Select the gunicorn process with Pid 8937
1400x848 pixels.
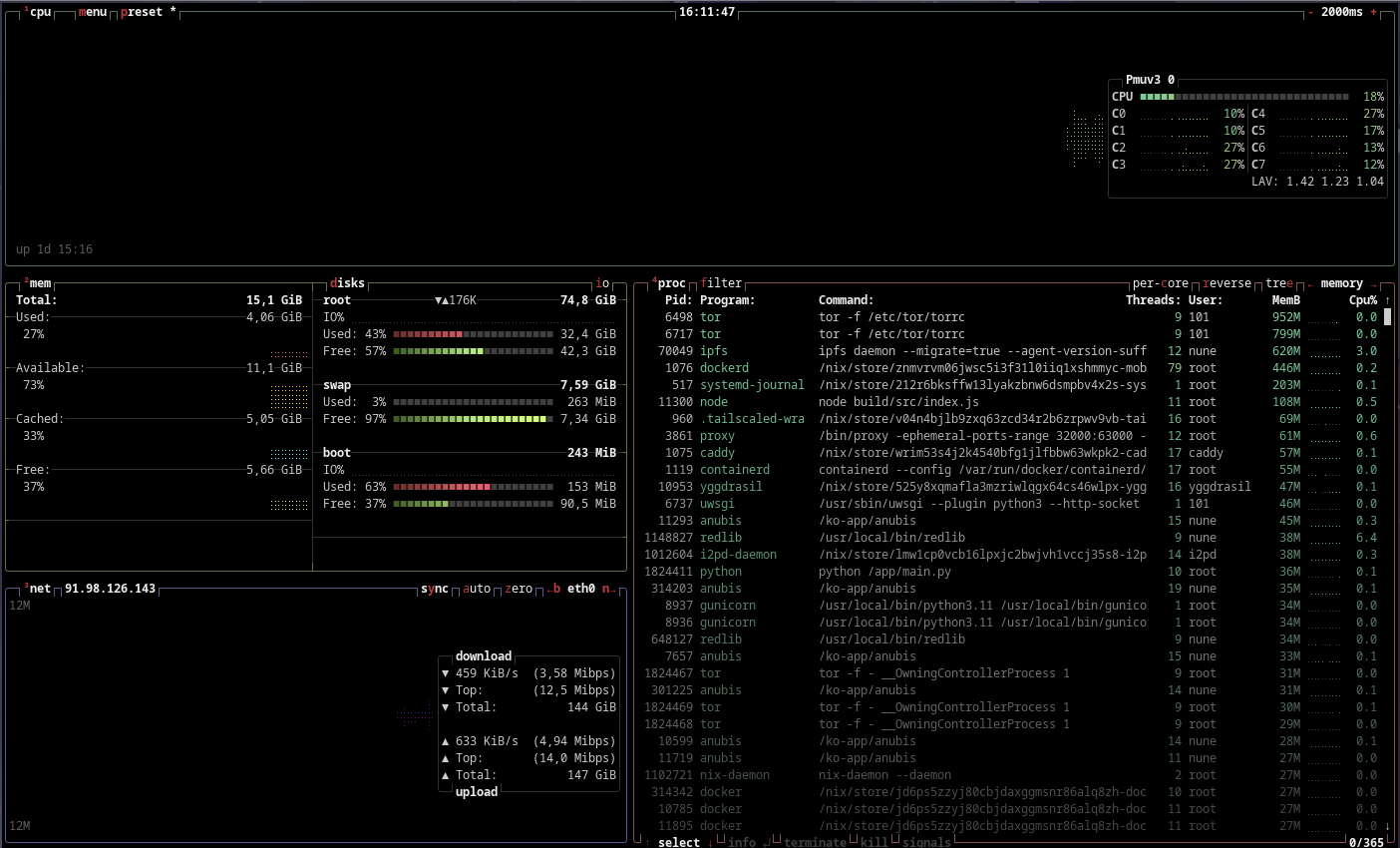pyautogui.click(x=1011, y=606)
